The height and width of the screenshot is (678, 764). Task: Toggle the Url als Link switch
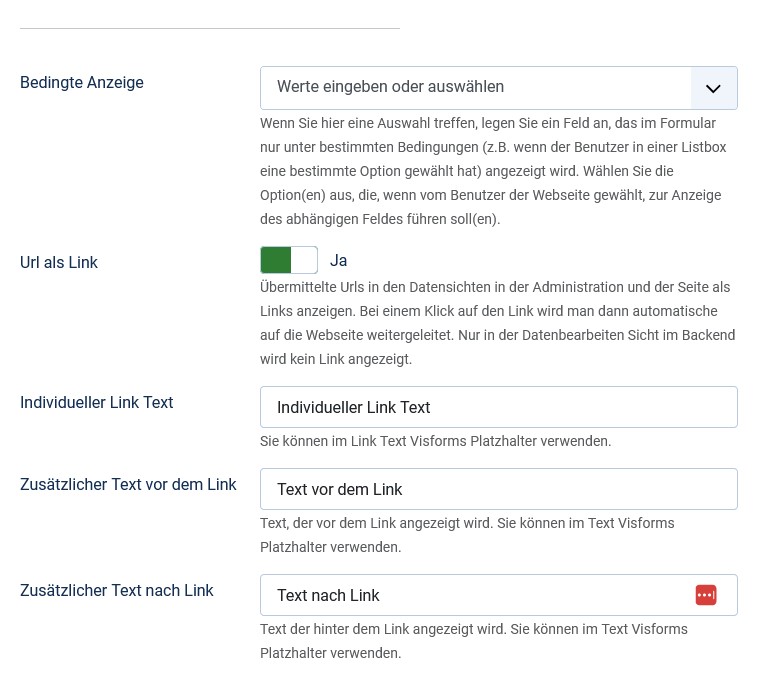point(289,260)
